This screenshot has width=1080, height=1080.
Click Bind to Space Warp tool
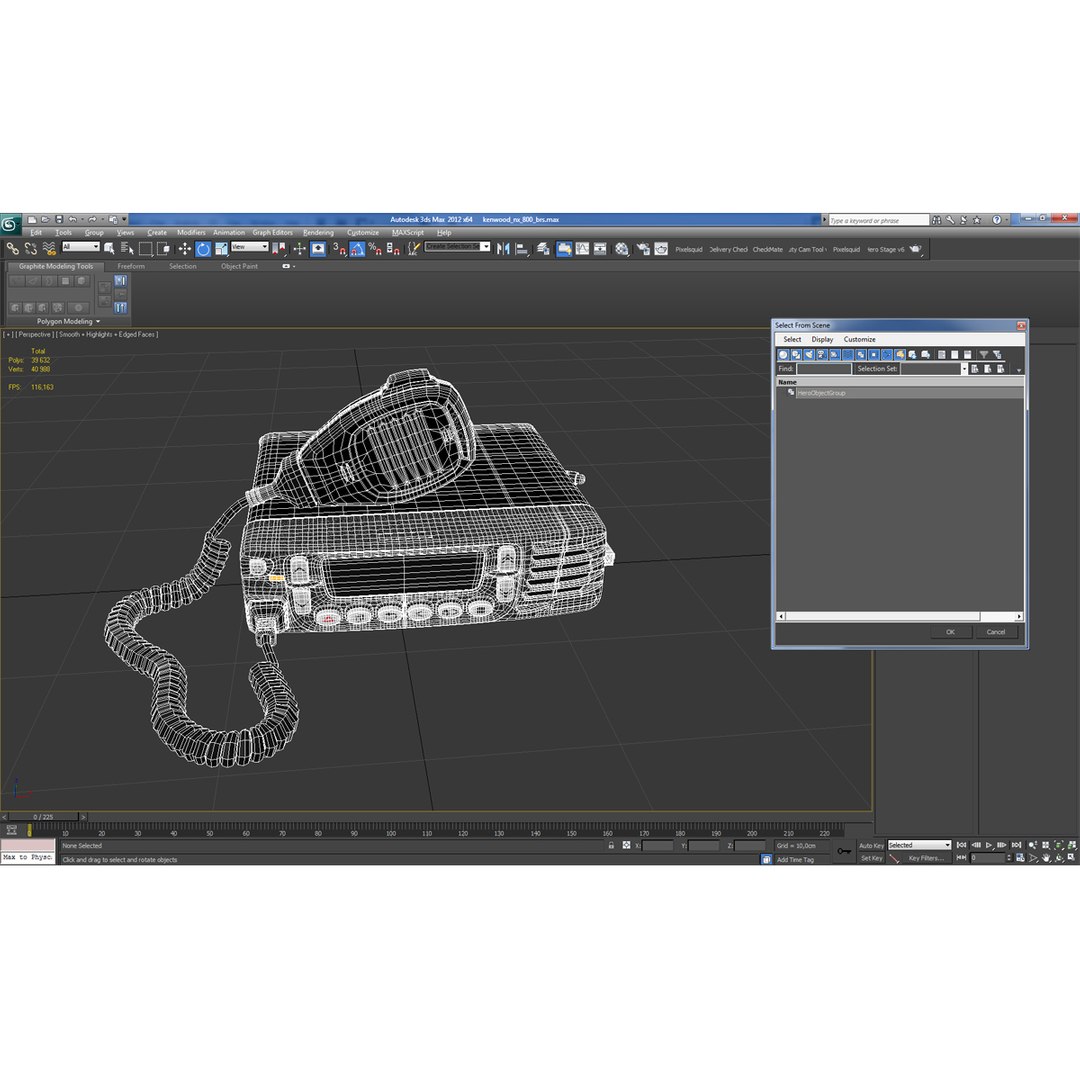pyautogui.click(x=49, y=249)
